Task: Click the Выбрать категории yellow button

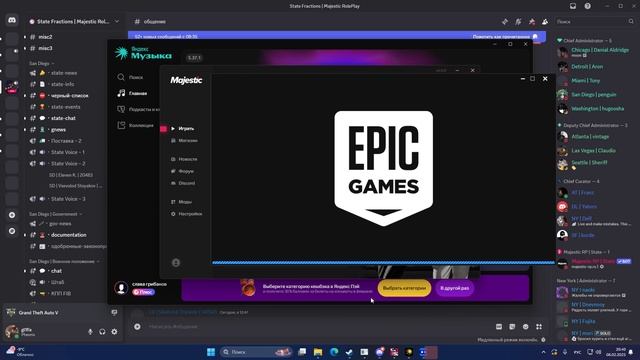Action: [404, 288]
